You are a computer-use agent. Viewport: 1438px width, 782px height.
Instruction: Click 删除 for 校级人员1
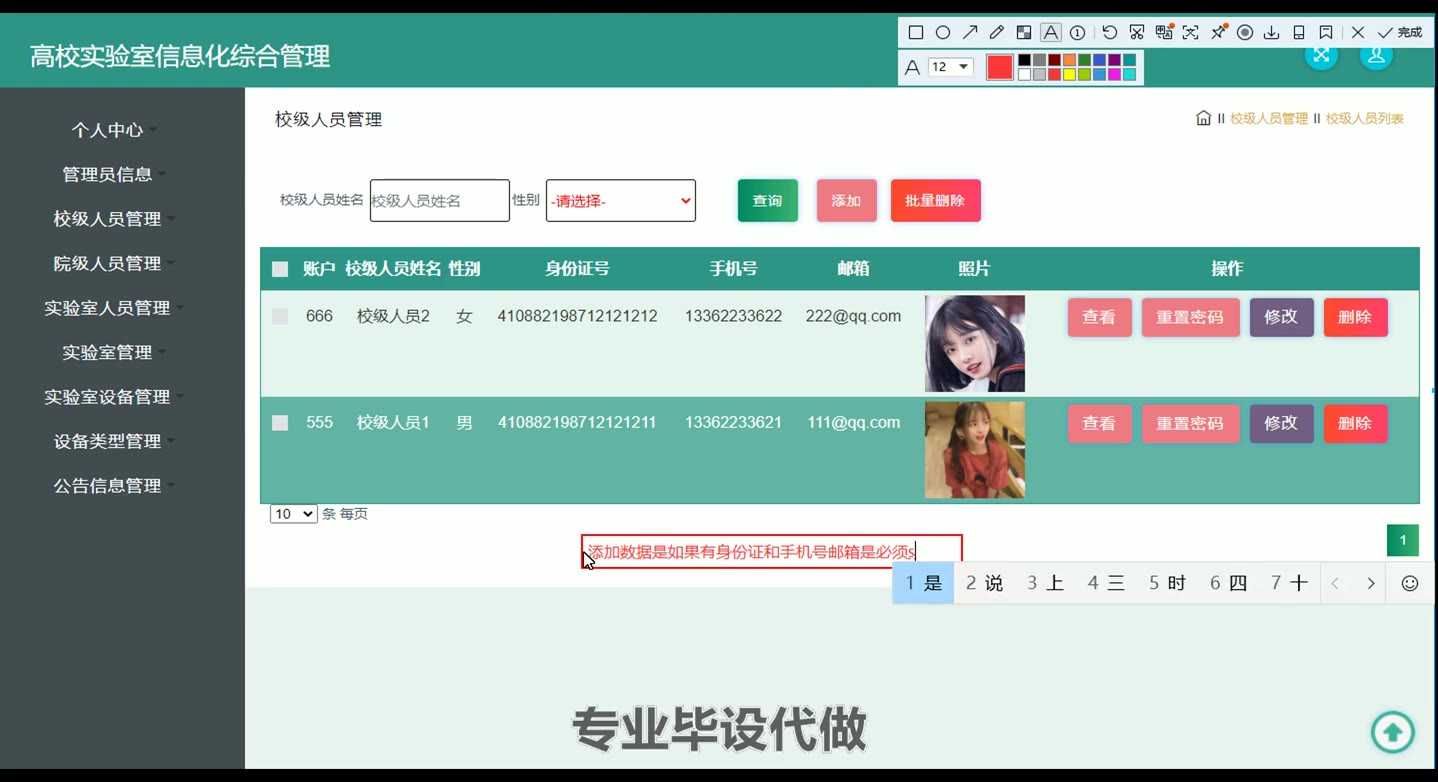(1355, 424)
